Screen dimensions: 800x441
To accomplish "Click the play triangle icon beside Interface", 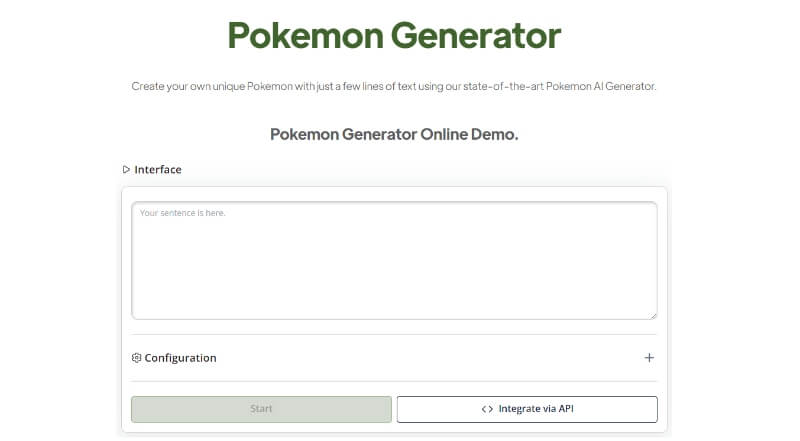I will [126, 169].
